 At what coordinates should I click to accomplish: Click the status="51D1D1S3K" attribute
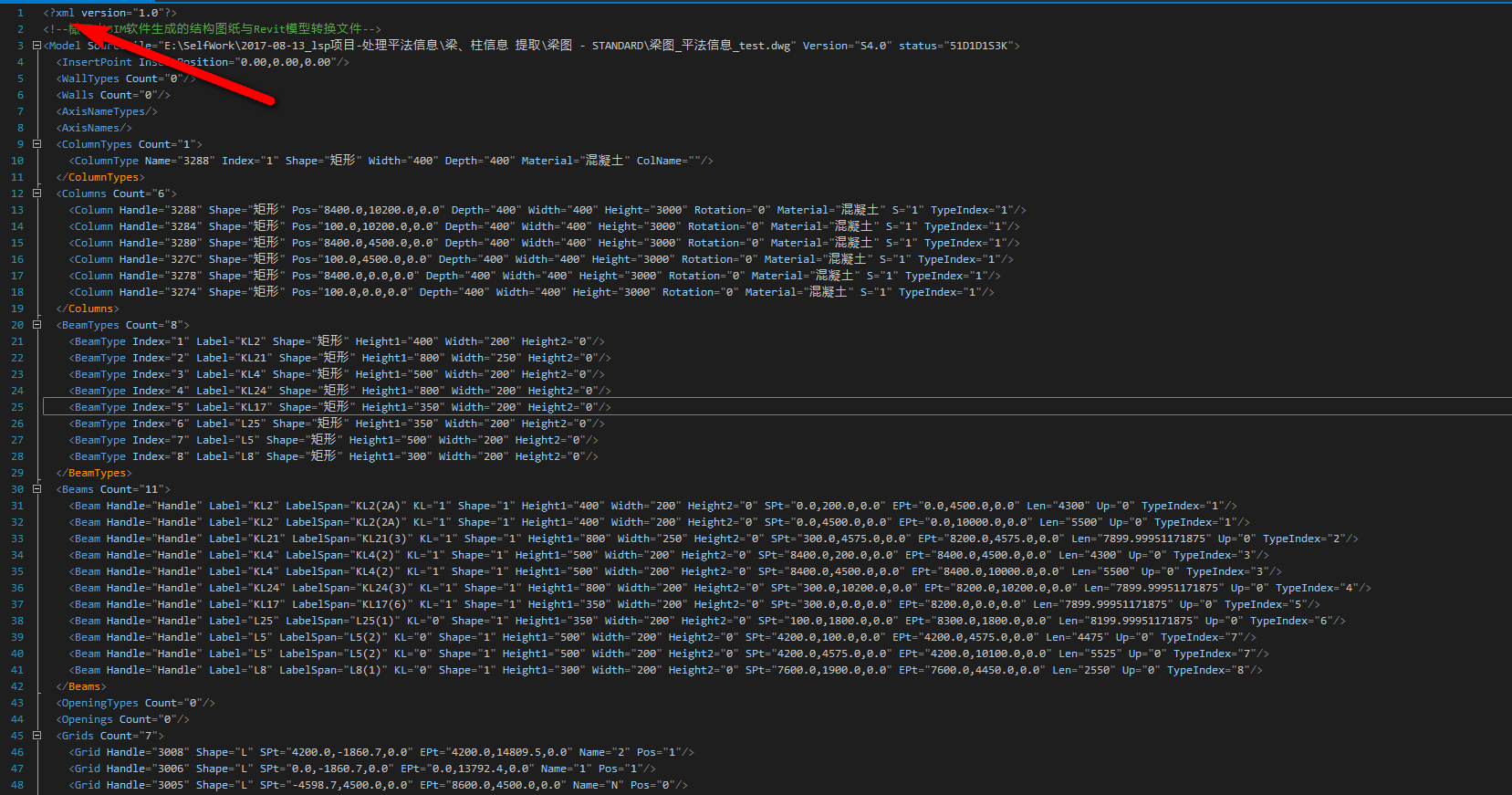click(955, 46)
